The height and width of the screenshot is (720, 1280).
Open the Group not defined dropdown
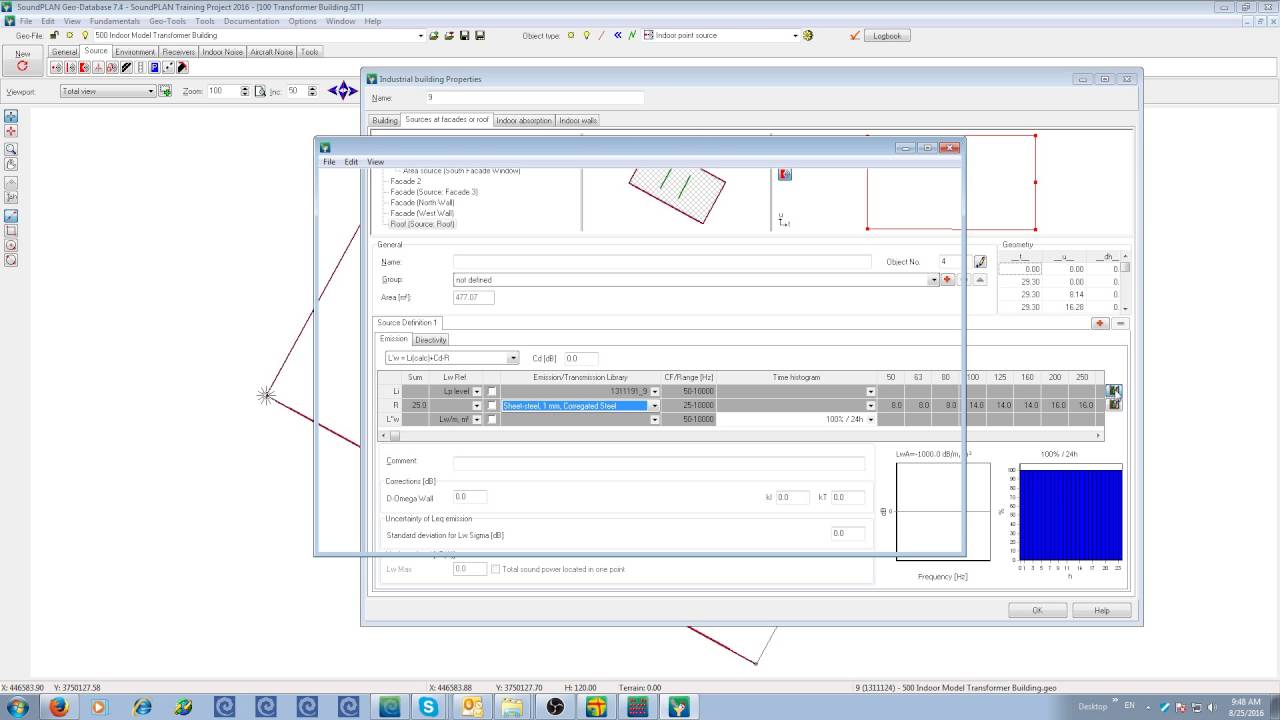point(934,280)
